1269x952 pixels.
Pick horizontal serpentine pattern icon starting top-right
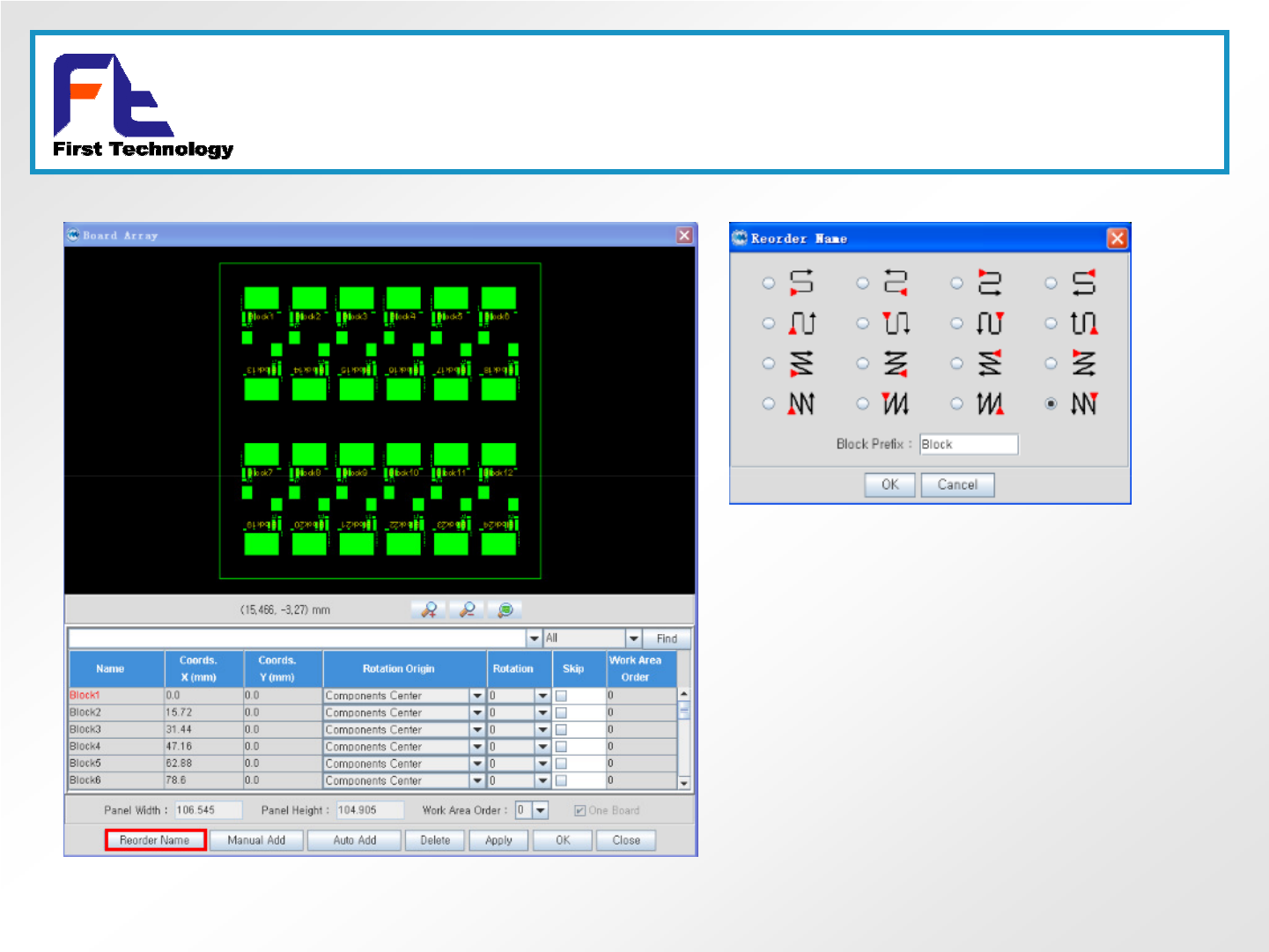tap(1084, 283)
